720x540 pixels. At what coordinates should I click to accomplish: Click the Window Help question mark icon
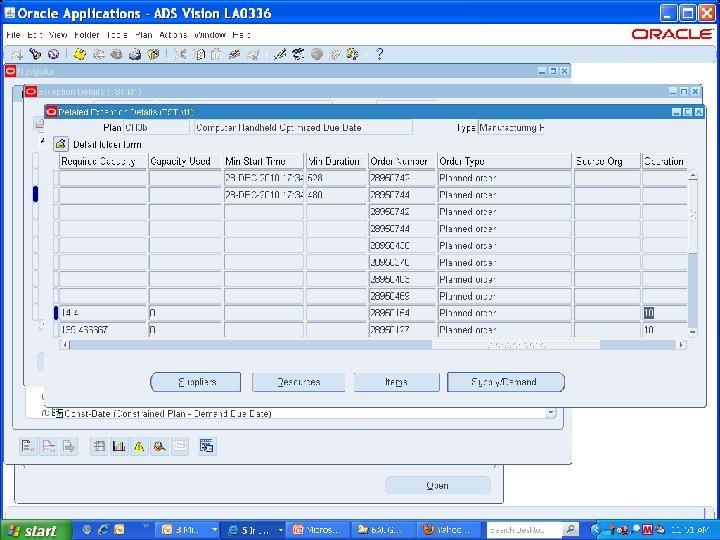coord(379,55)
